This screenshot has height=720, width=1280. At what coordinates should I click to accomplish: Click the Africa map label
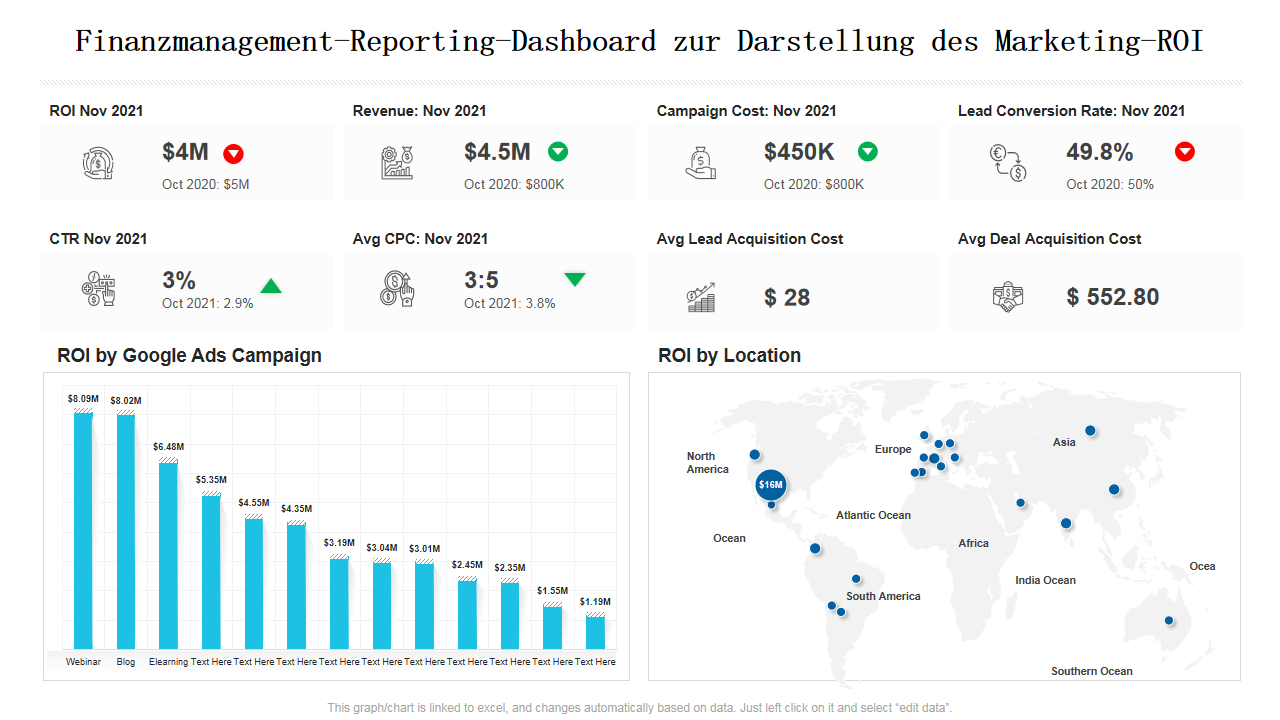973,544
